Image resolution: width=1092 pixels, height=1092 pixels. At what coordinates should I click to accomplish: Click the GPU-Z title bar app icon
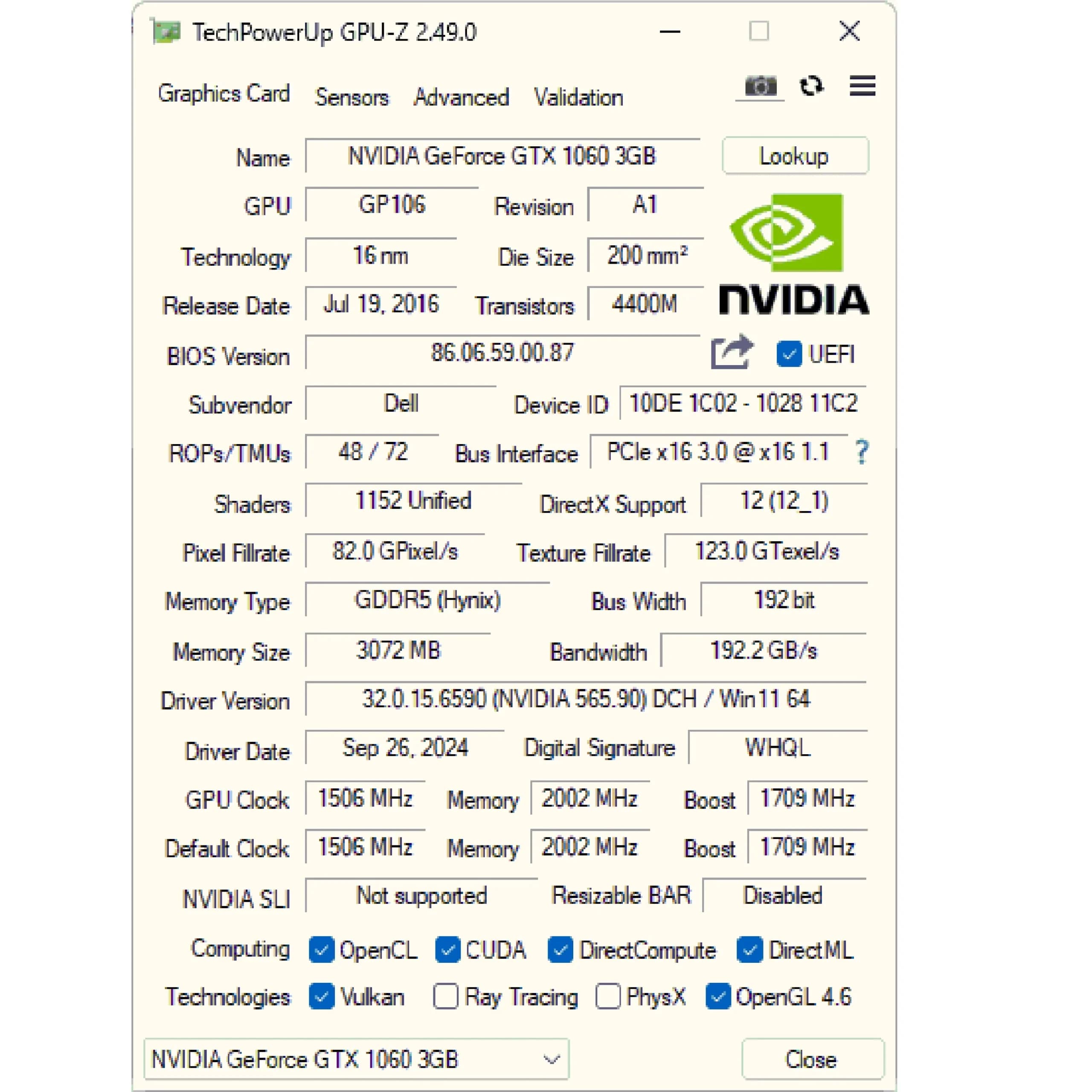point(166,32)
